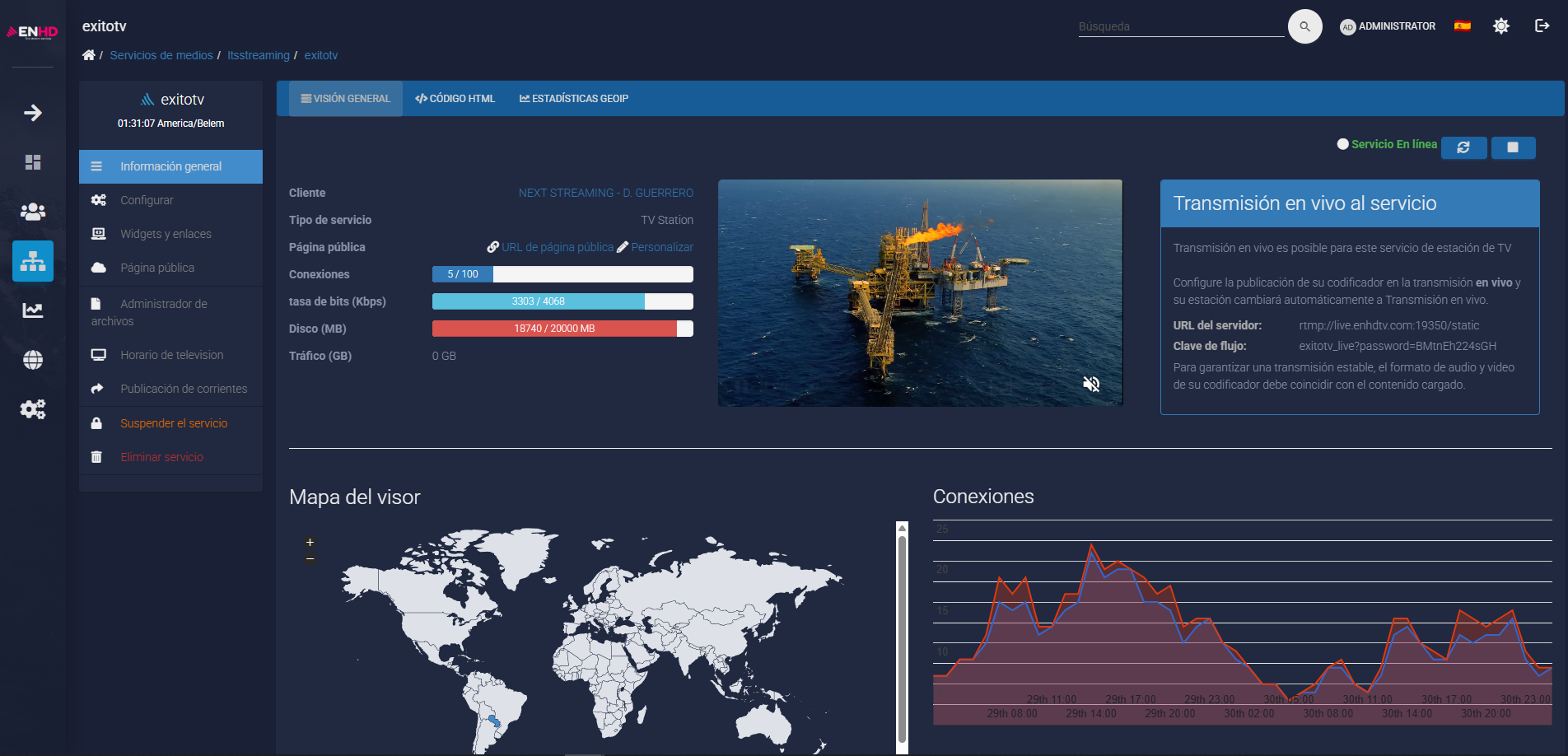Click Suspender el servicio in the menu
Image resolution: width=1568 pixels, height=756 pixels.
(174, 423)
